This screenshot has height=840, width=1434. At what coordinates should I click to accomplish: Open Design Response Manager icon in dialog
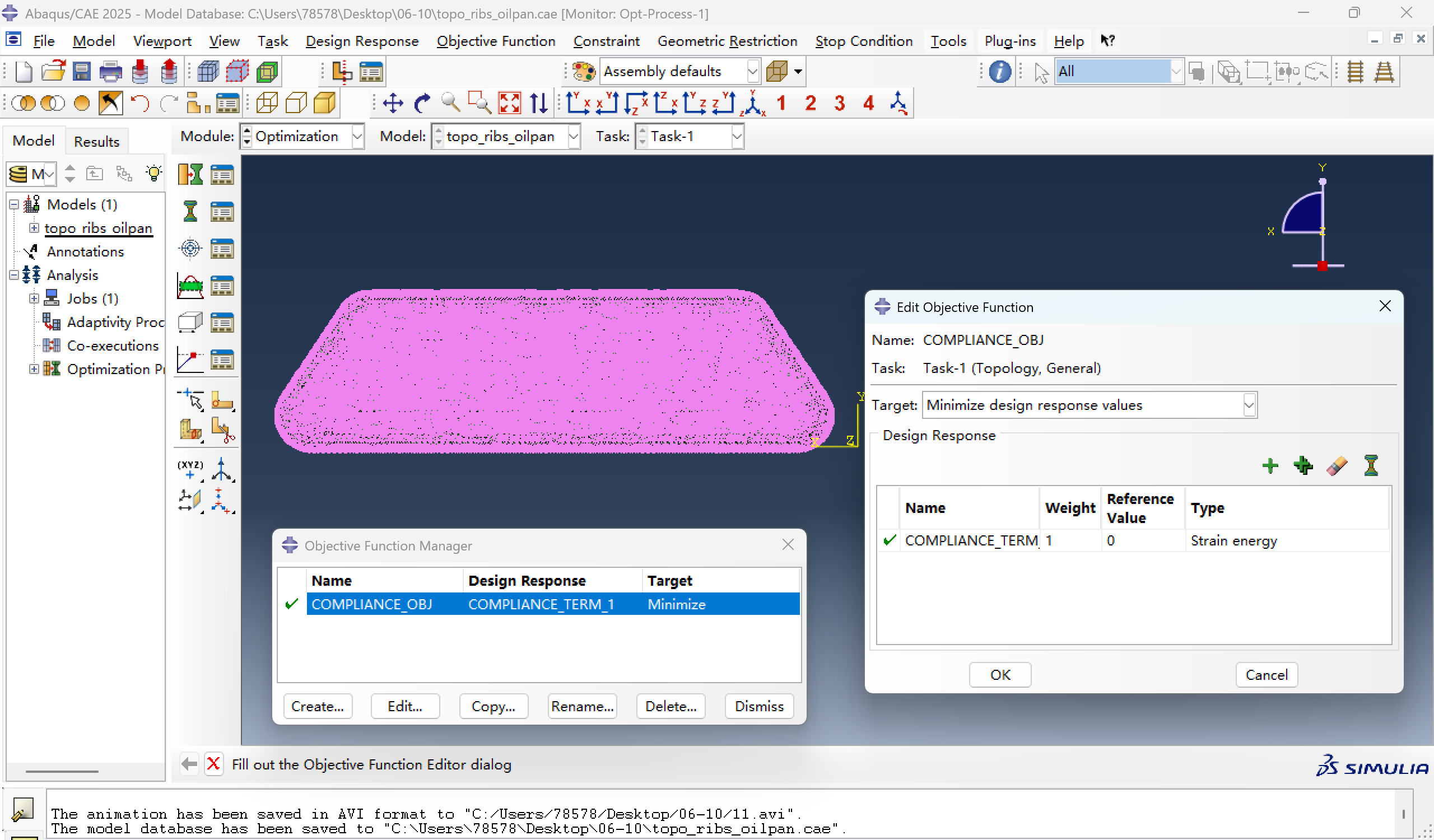coord(1371,466)
